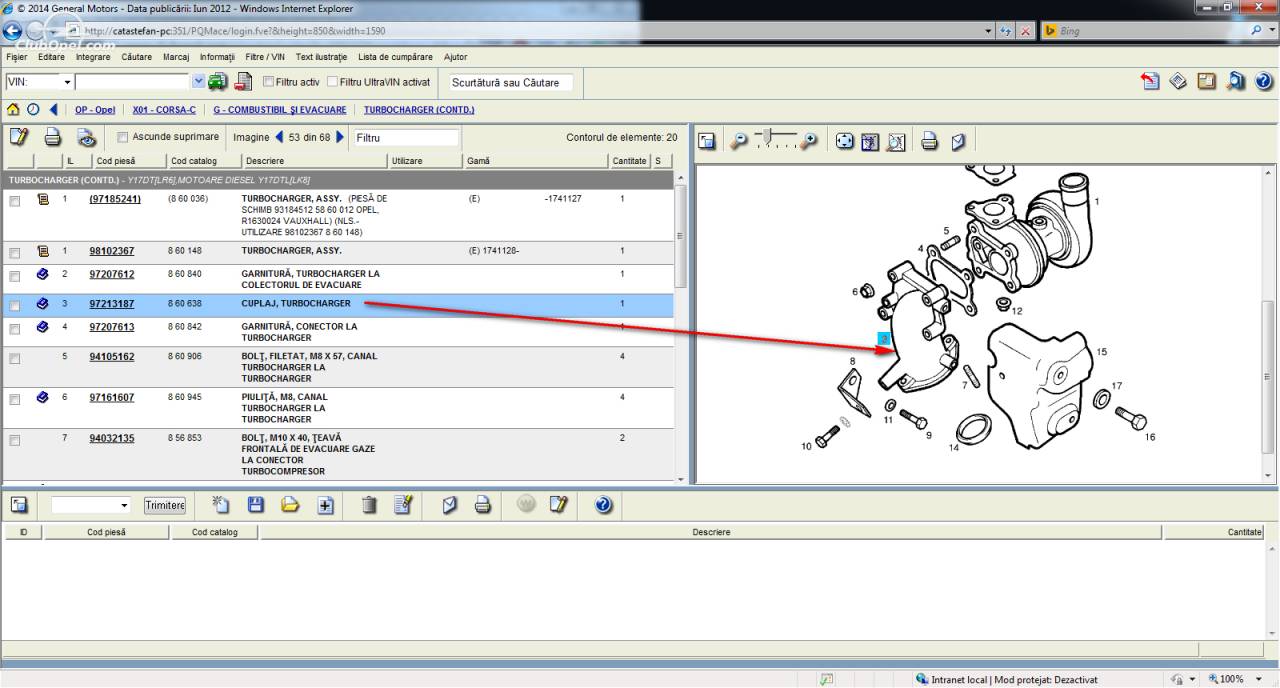Open the Editare menu
Screen dimensions: 1280x688
51,57
